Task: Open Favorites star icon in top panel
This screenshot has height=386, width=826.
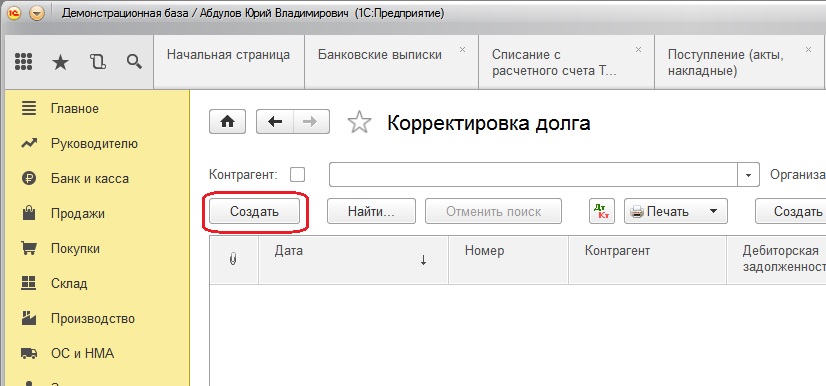Action: [61, 63]
